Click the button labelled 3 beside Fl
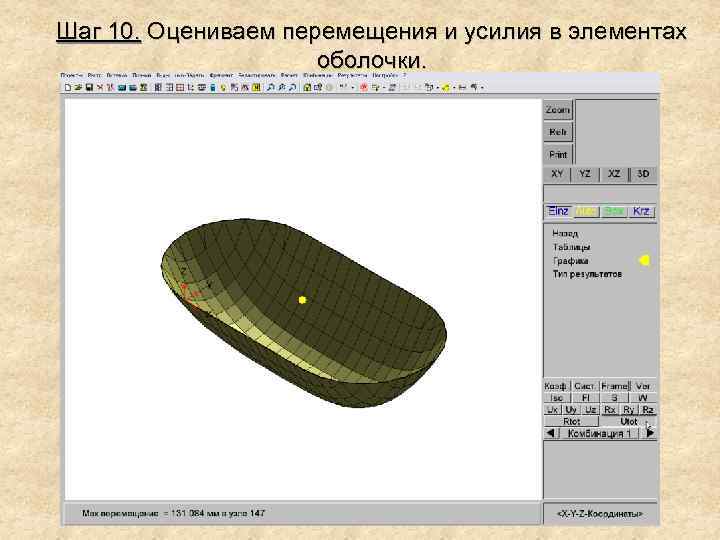The width and height of the screenshot is (720, 540). pyautogui.click(x=614, y=398)
